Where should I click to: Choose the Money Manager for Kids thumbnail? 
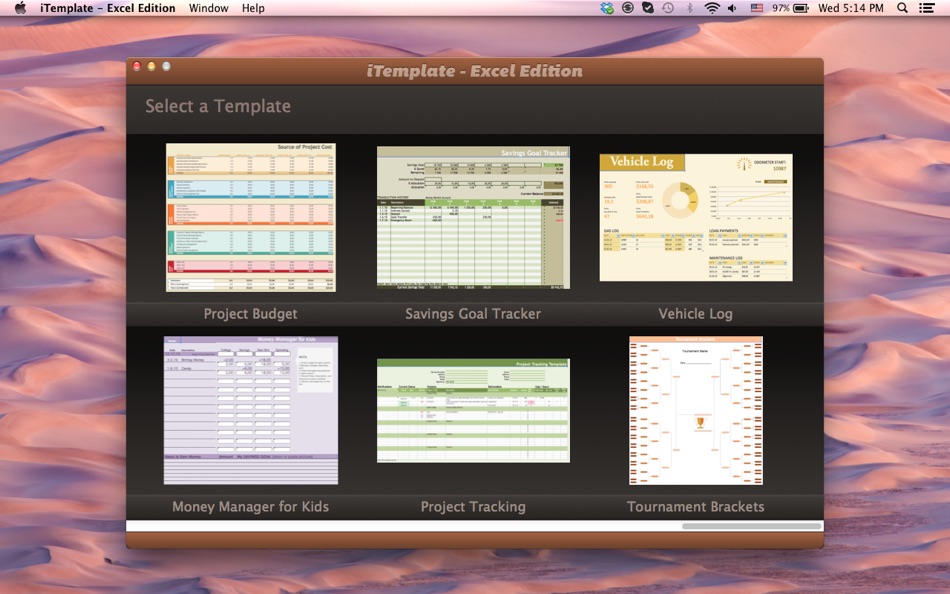250,410
